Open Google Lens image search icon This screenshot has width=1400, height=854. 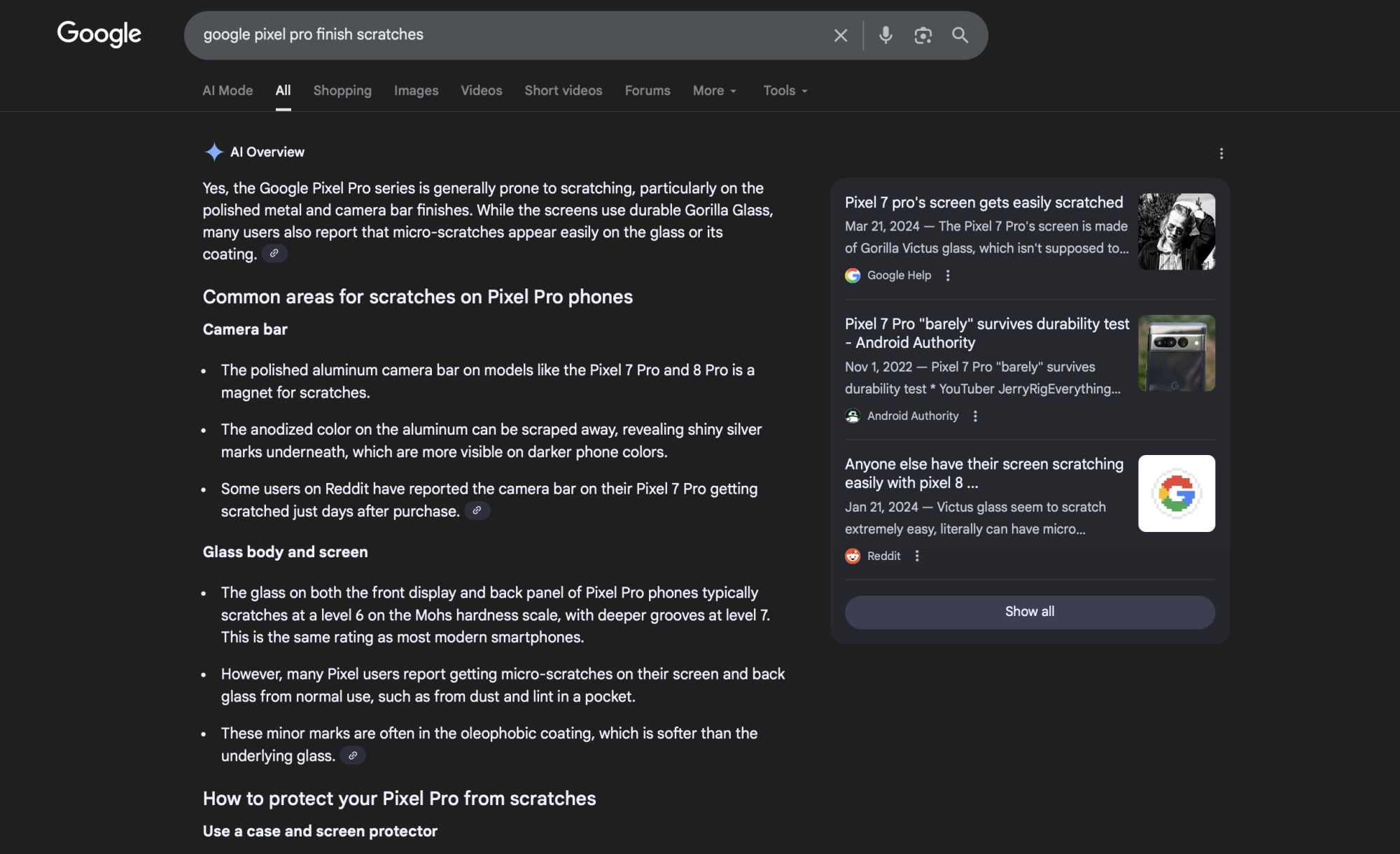[x=923, y=35]
